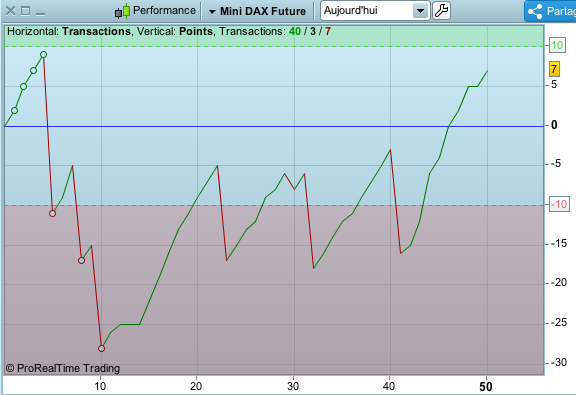The image size is (576, 395).
Task: Select the green 10 target level label
Action: (557, 46)
